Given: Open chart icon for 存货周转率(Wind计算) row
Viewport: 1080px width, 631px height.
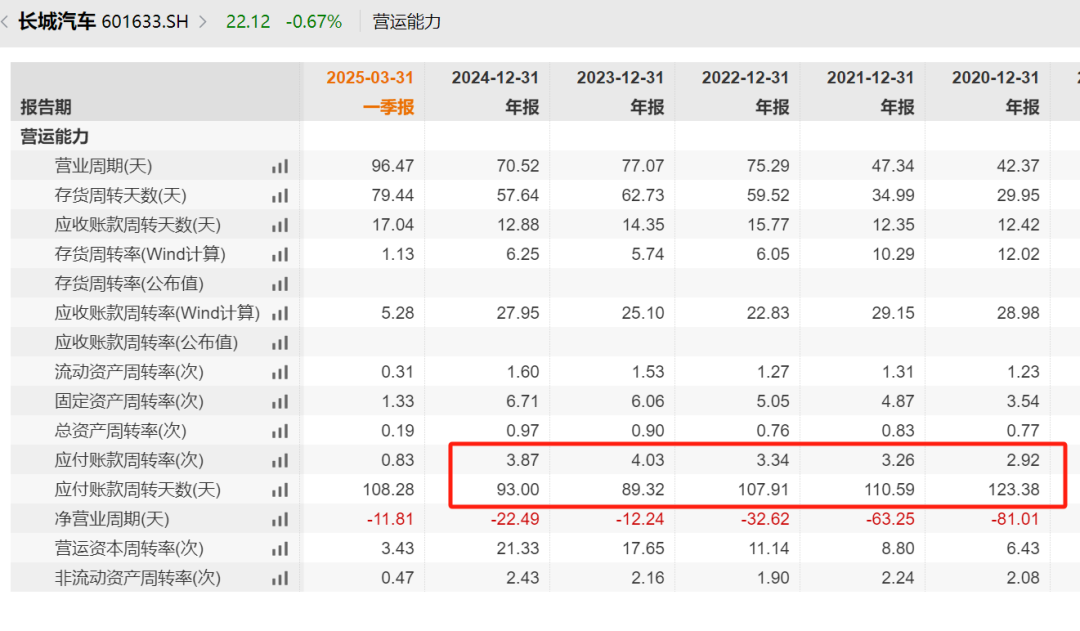Looking at the screenshot, I should [280, 255].
